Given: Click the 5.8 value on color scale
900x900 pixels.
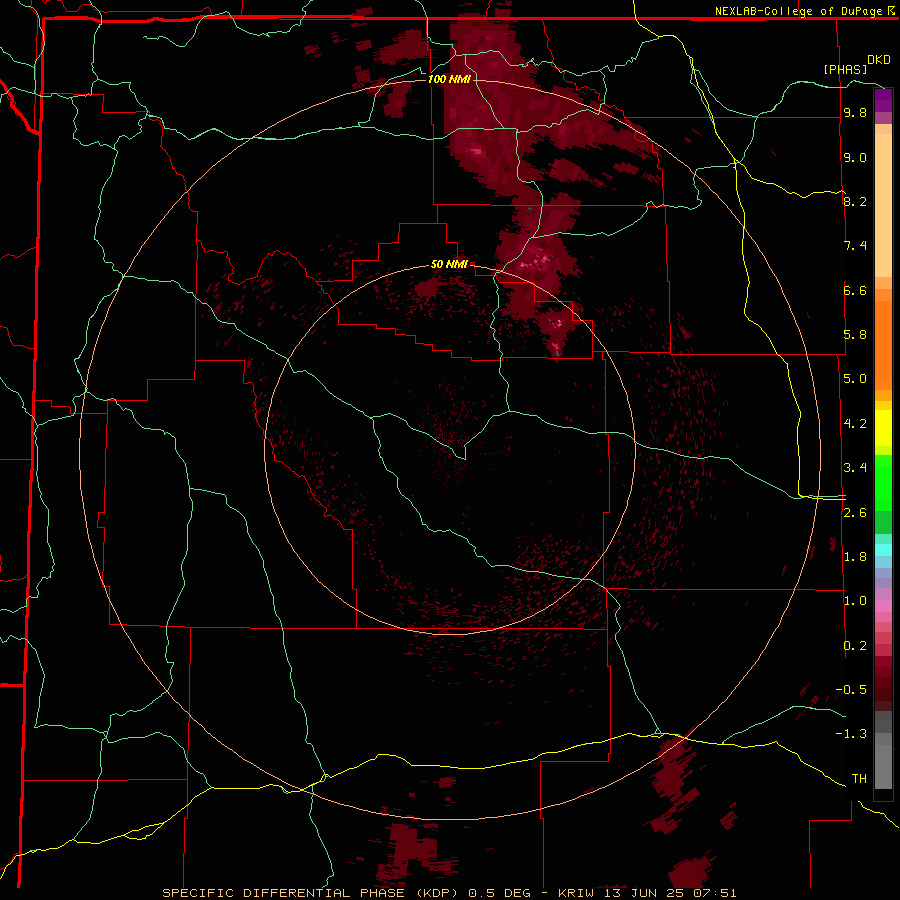Looking at the screenshot, I should 855,335.
